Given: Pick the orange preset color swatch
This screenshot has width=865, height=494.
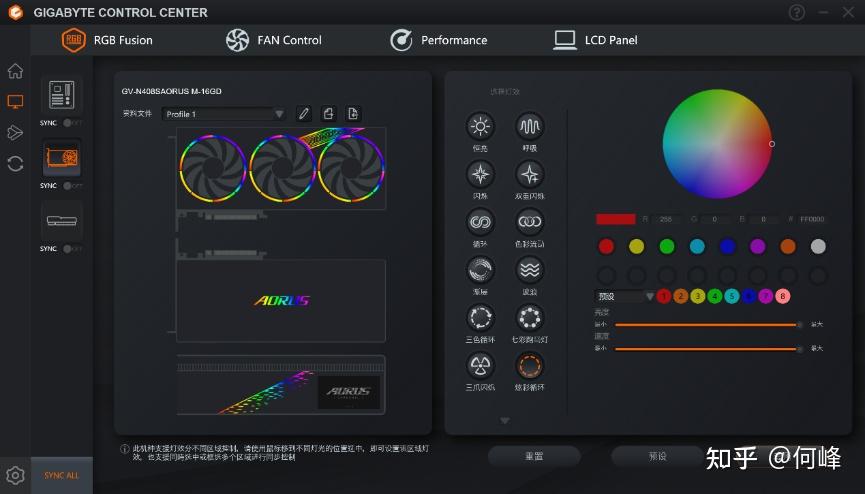Looking at the screenshot, I should pyautogui.click(x=788, y=246).
